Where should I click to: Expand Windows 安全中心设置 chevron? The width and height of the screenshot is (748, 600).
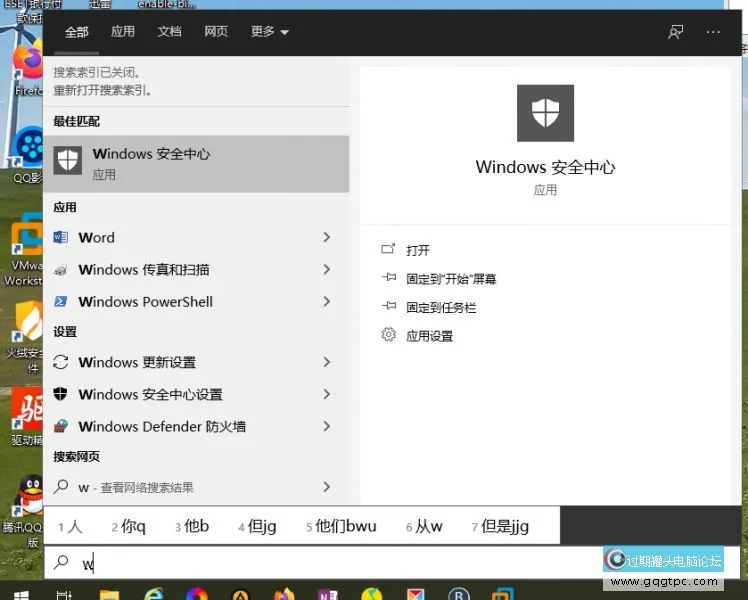coord(327,394)
